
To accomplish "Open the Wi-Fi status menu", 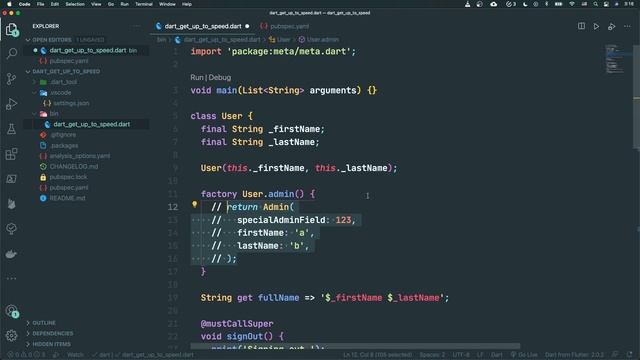I will pos(572,4).
